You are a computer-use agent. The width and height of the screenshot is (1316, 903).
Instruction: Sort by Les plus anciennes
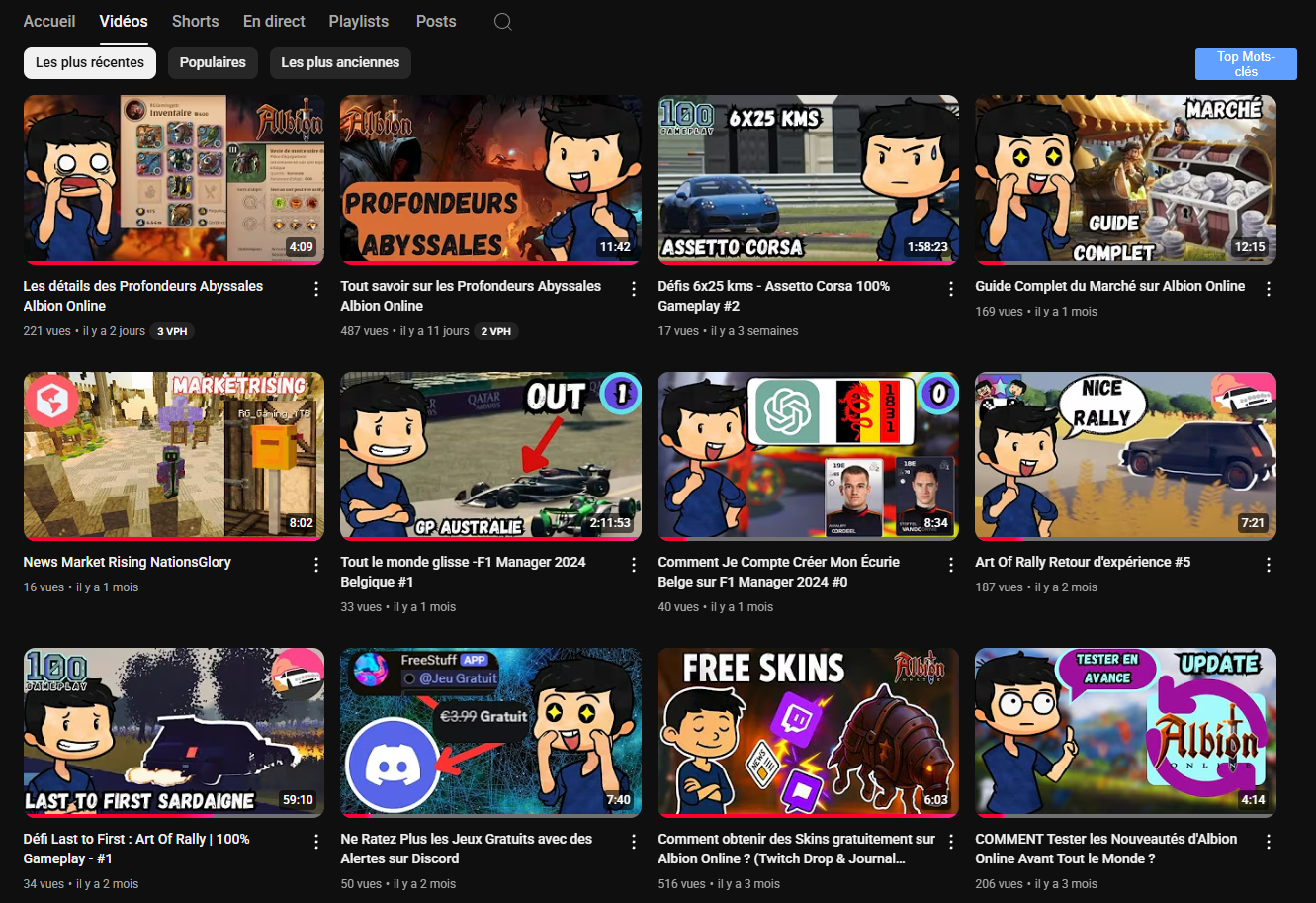(340, 62)
